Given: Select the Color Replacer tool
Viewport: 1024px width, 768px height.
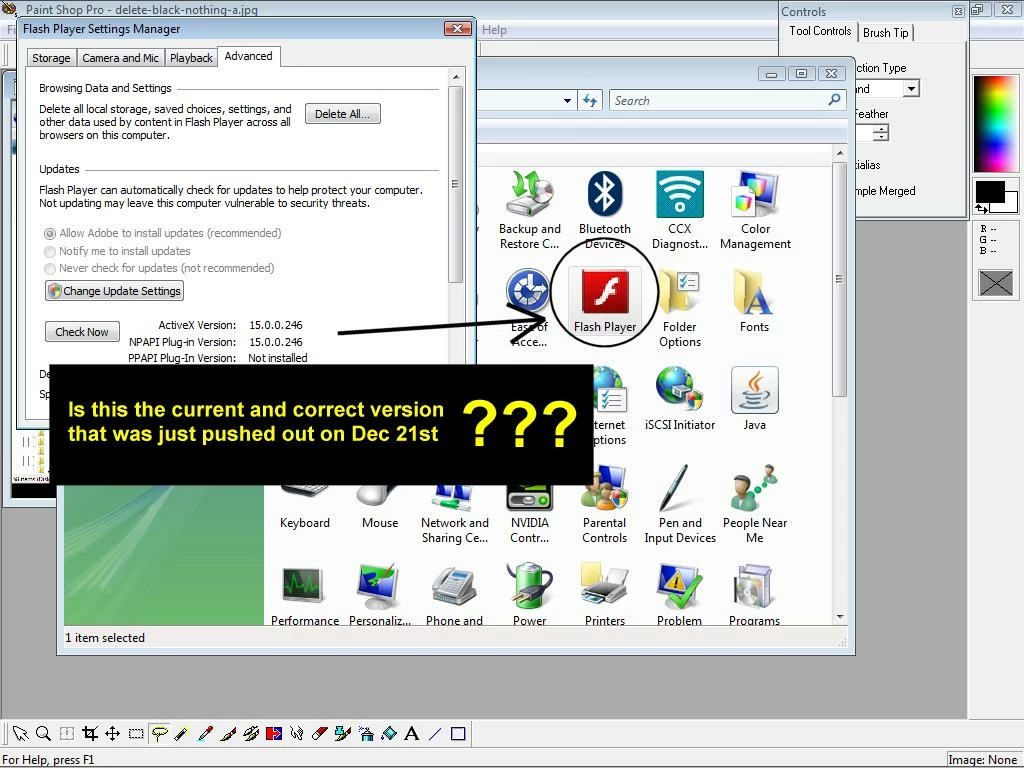Looking at the screenshot, I should (x=274, y=733).
